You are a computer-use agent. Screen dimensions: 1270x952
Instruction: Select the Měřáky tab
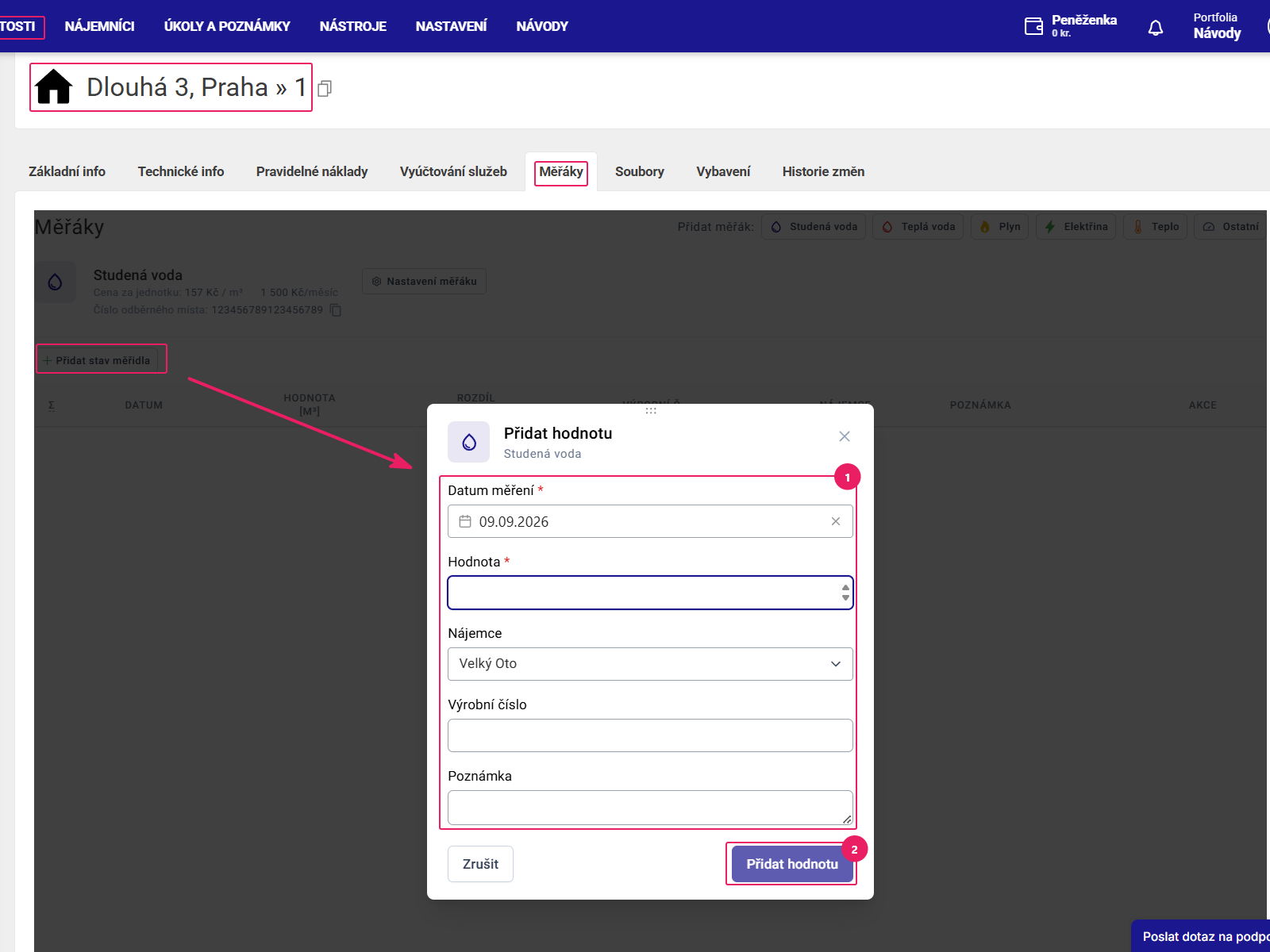click(561, 171)
